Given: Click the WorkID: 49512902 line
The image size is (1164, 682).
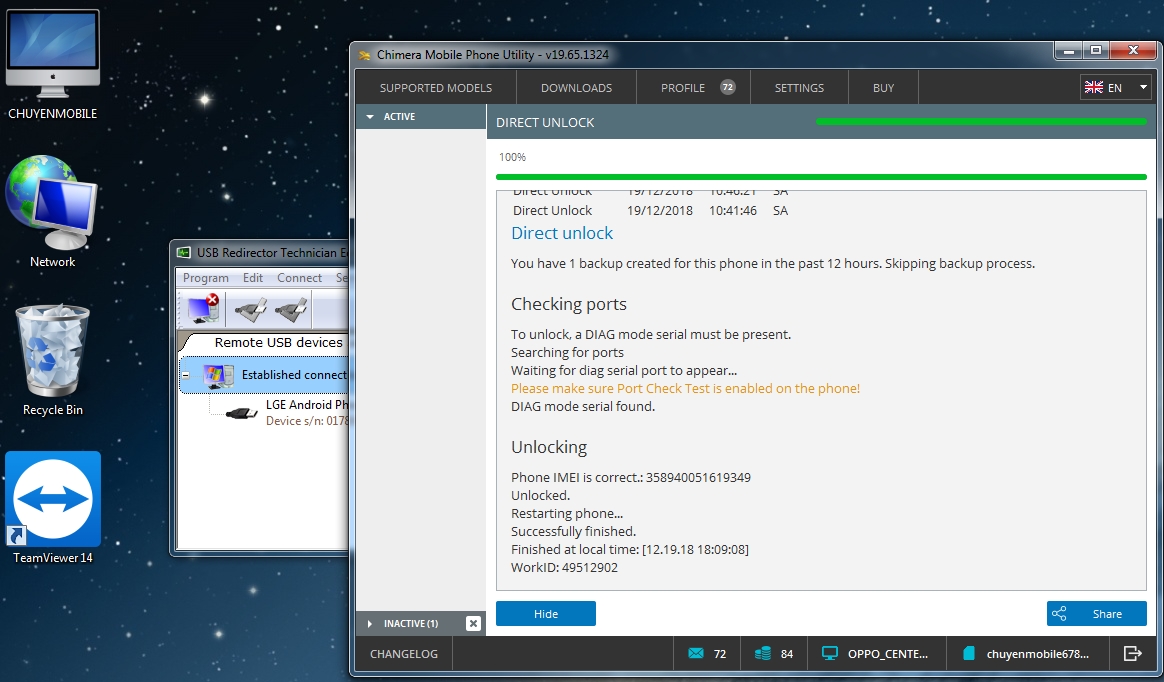Looking at the screenshot, I should [564, 567].
